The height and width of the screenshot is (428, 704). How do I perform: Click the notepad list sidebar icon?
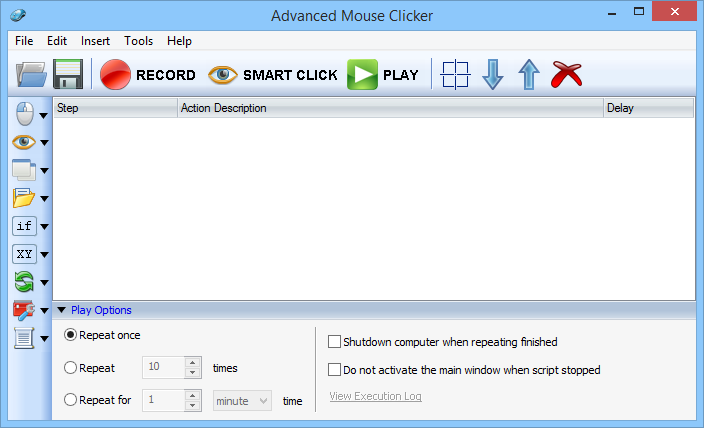click(24, 338)
